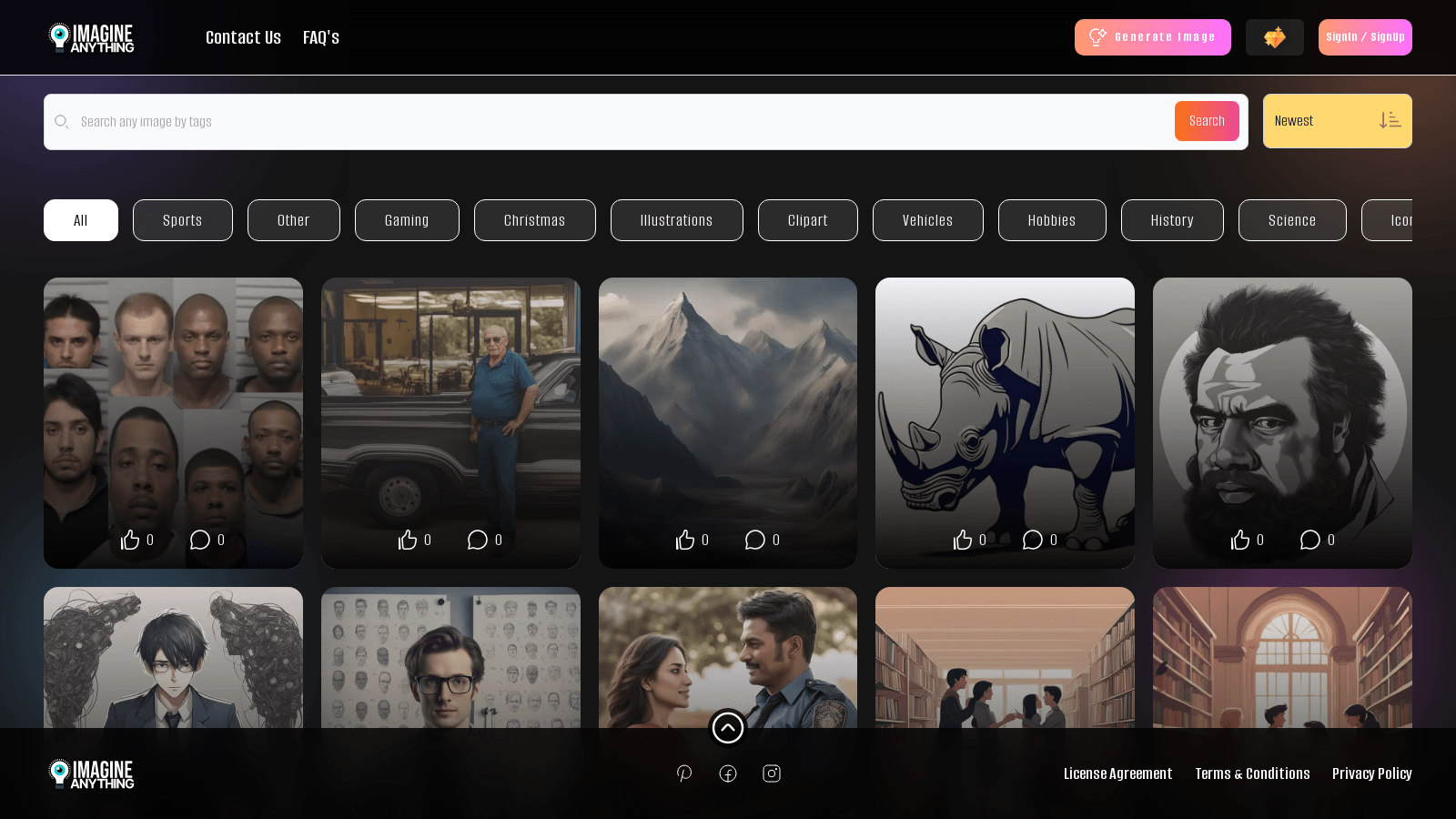Select the Science category filter

pyautogui.click(x=1292, y=220)
